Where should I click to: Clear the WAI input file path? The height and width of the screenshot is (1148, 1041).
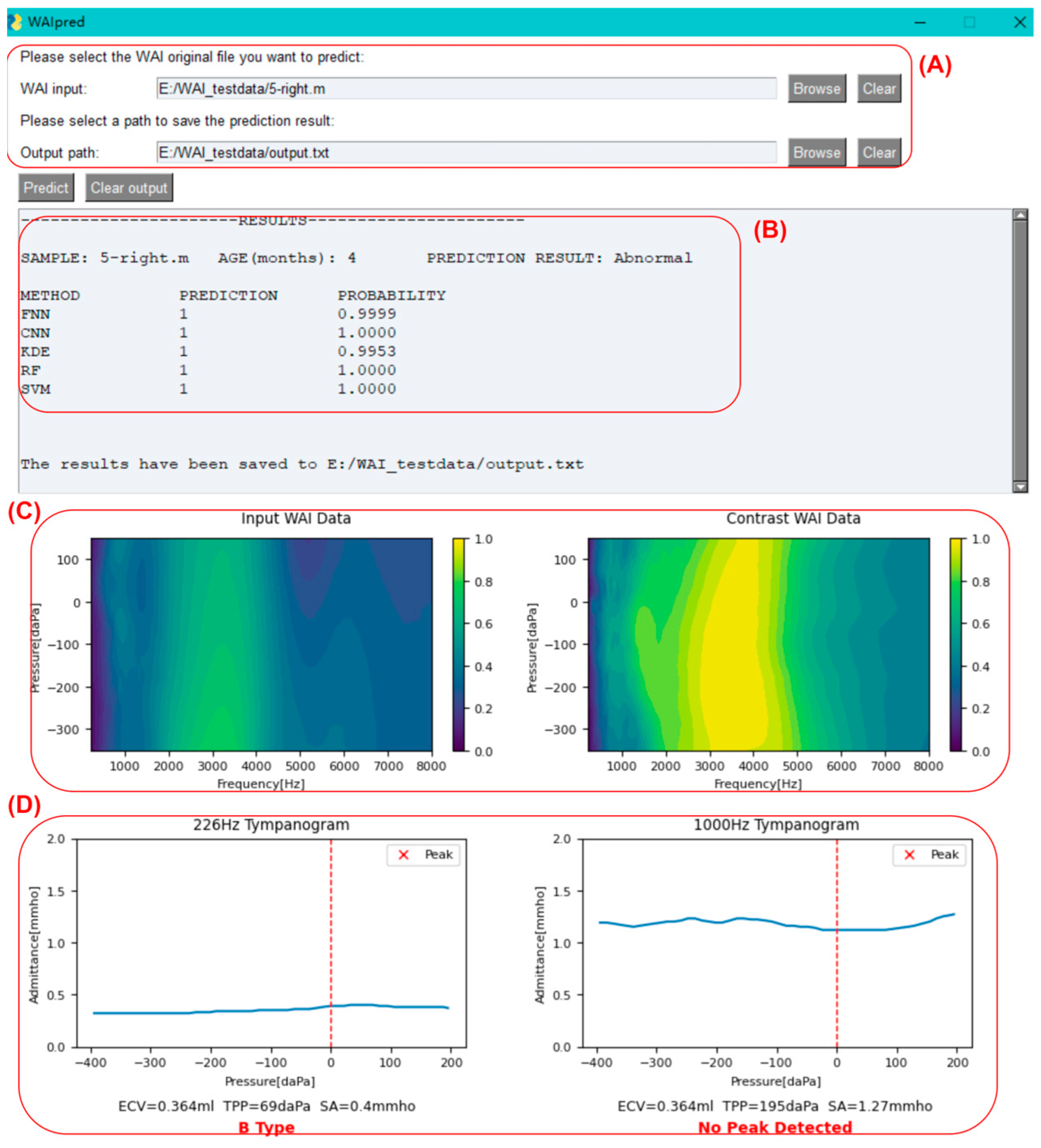point(879,89)
